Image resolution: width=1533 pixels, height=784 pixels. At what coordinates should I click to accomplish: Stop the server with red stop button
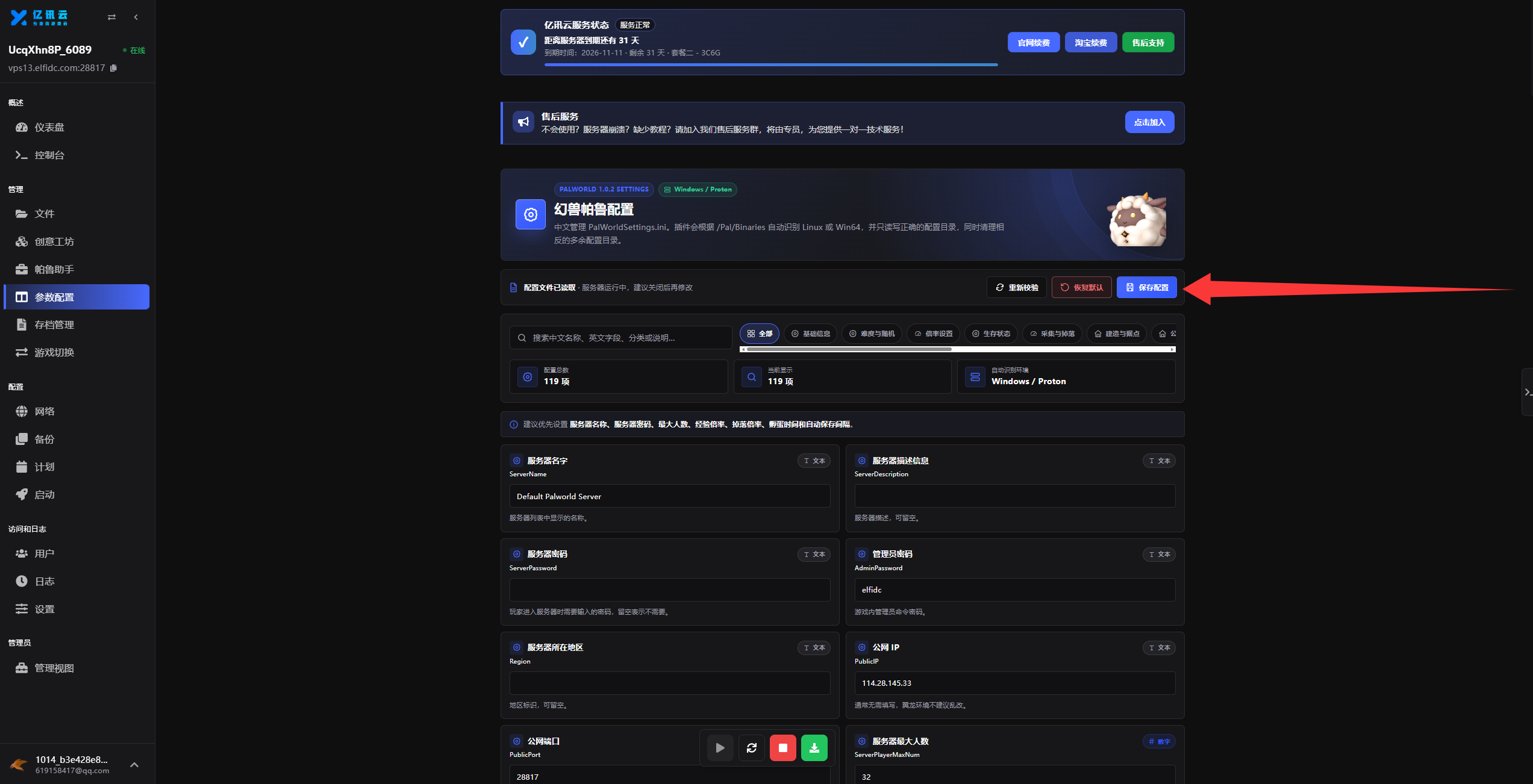tap(782, 748)
